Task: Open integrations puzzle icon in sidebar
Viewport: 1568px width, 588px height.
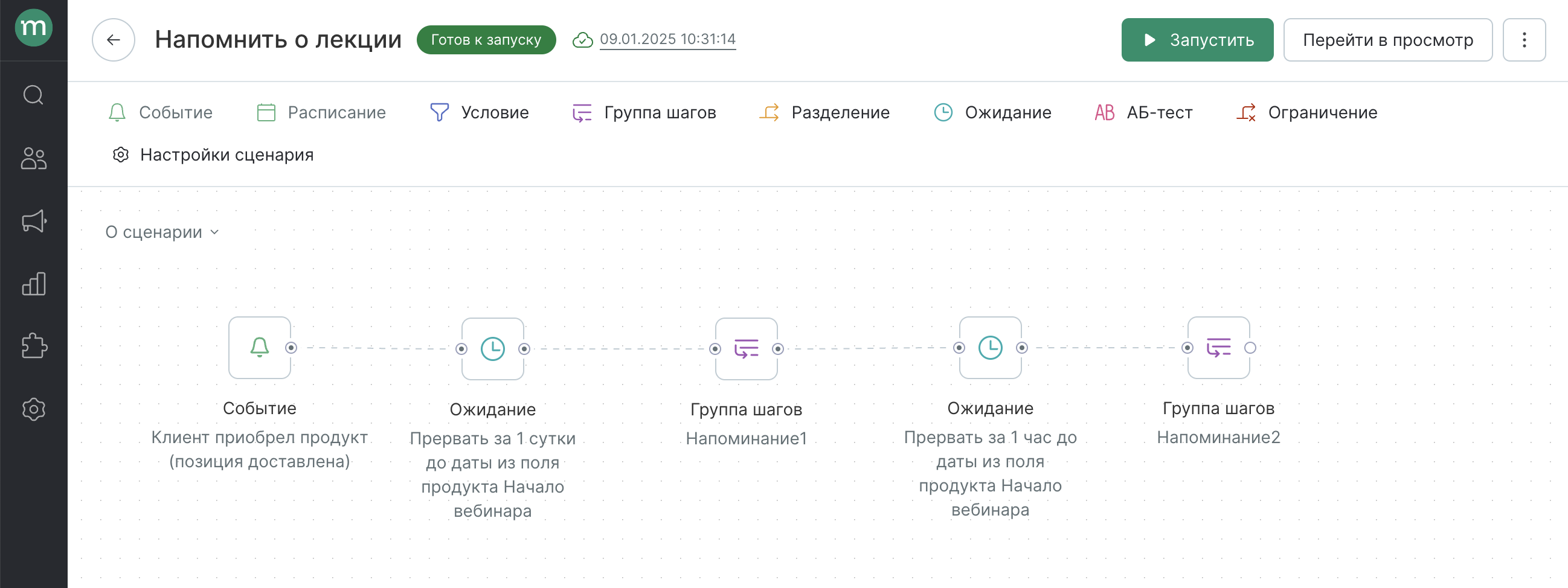Action: pos(34,347)
